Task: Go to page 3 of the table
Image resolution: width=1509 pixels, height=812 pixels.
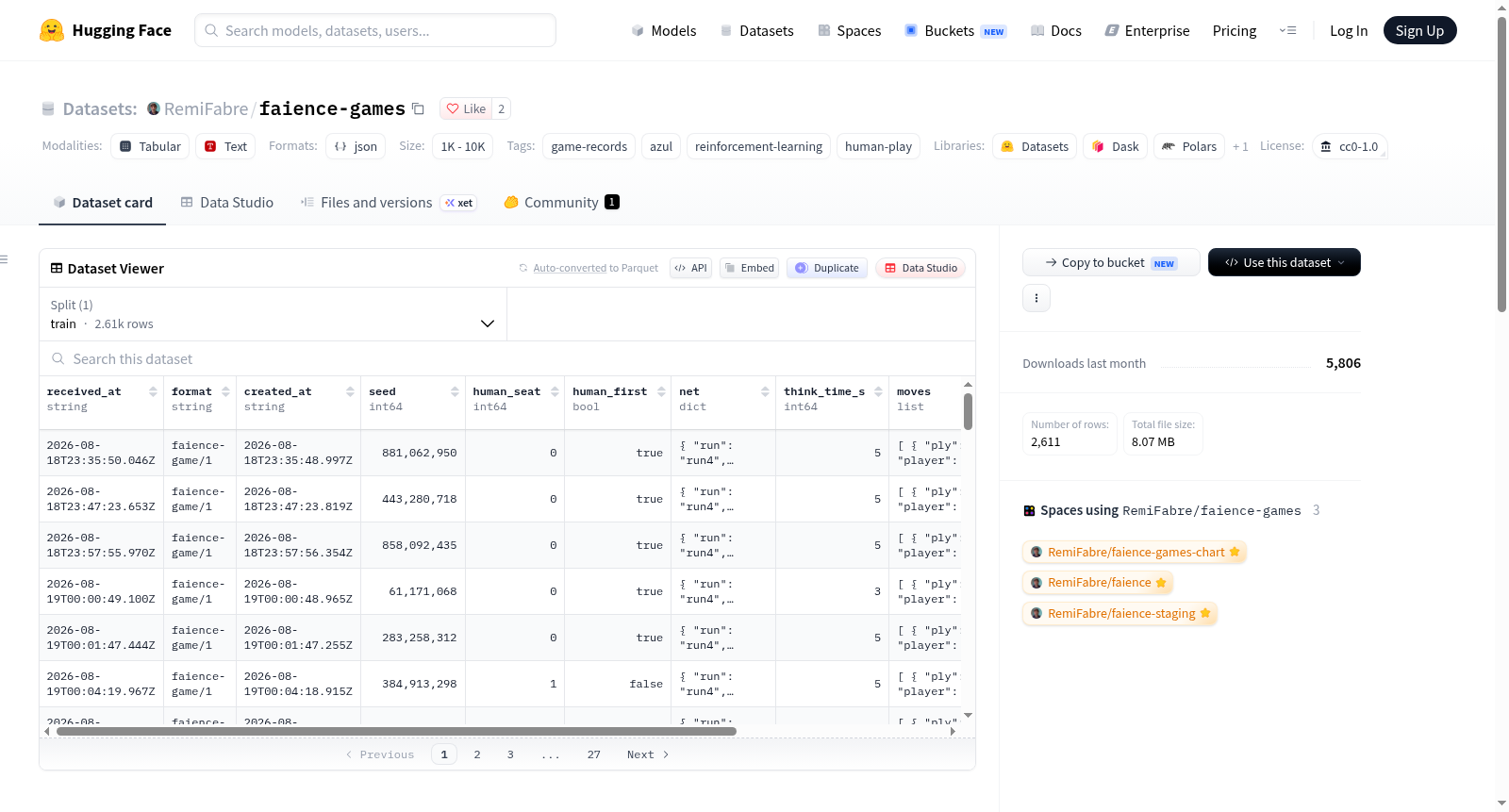Action: click(x=510, y=754)
